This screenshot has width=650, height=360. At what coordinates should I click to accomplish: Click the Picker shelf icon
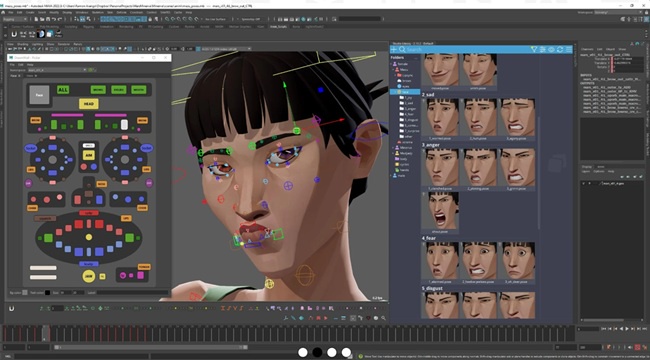[x=58, y=34]
